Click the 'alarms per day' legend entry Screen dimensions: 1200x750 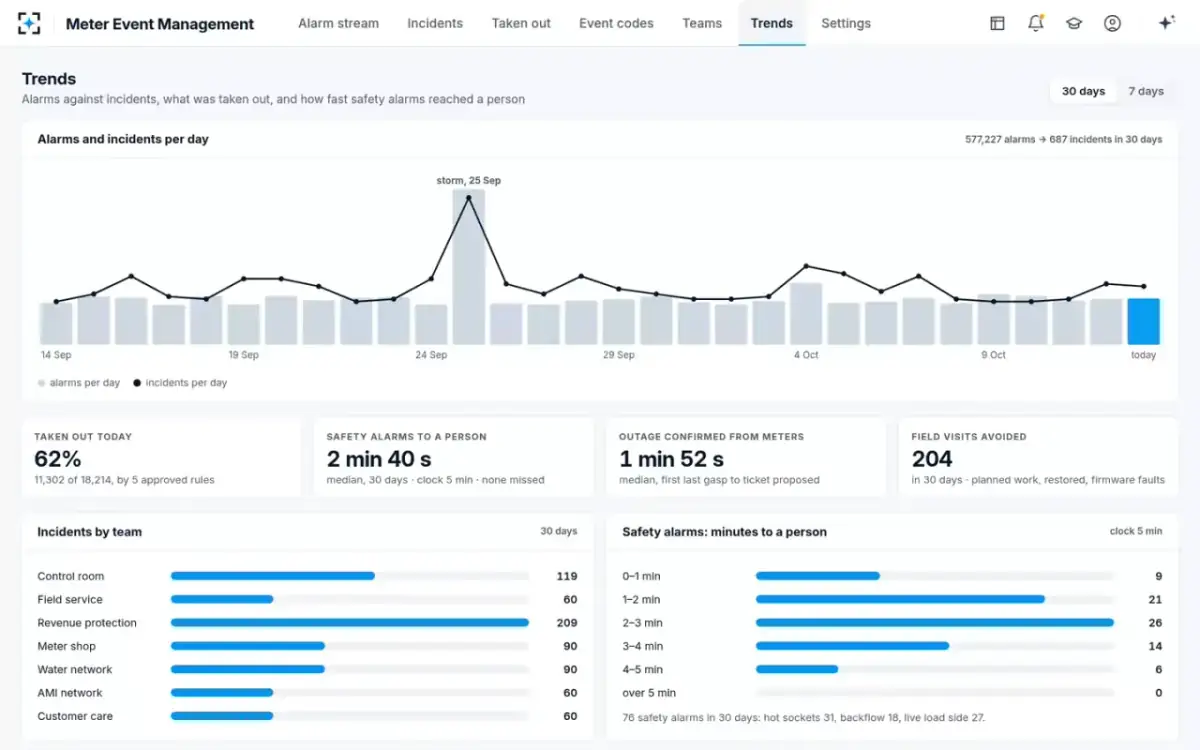pos(79,383)
